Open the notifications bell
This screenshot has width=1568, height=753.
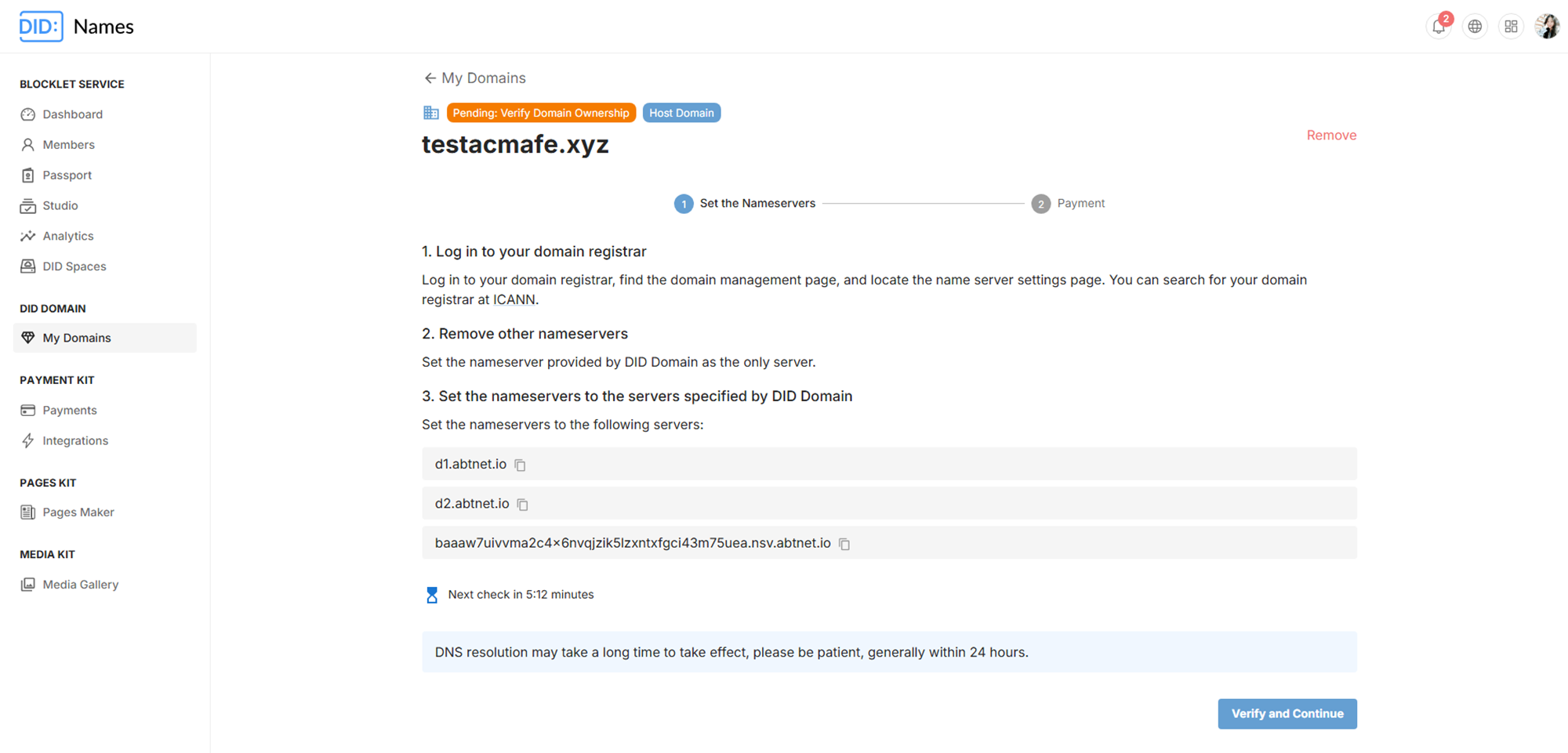(x=1439, y=26)
